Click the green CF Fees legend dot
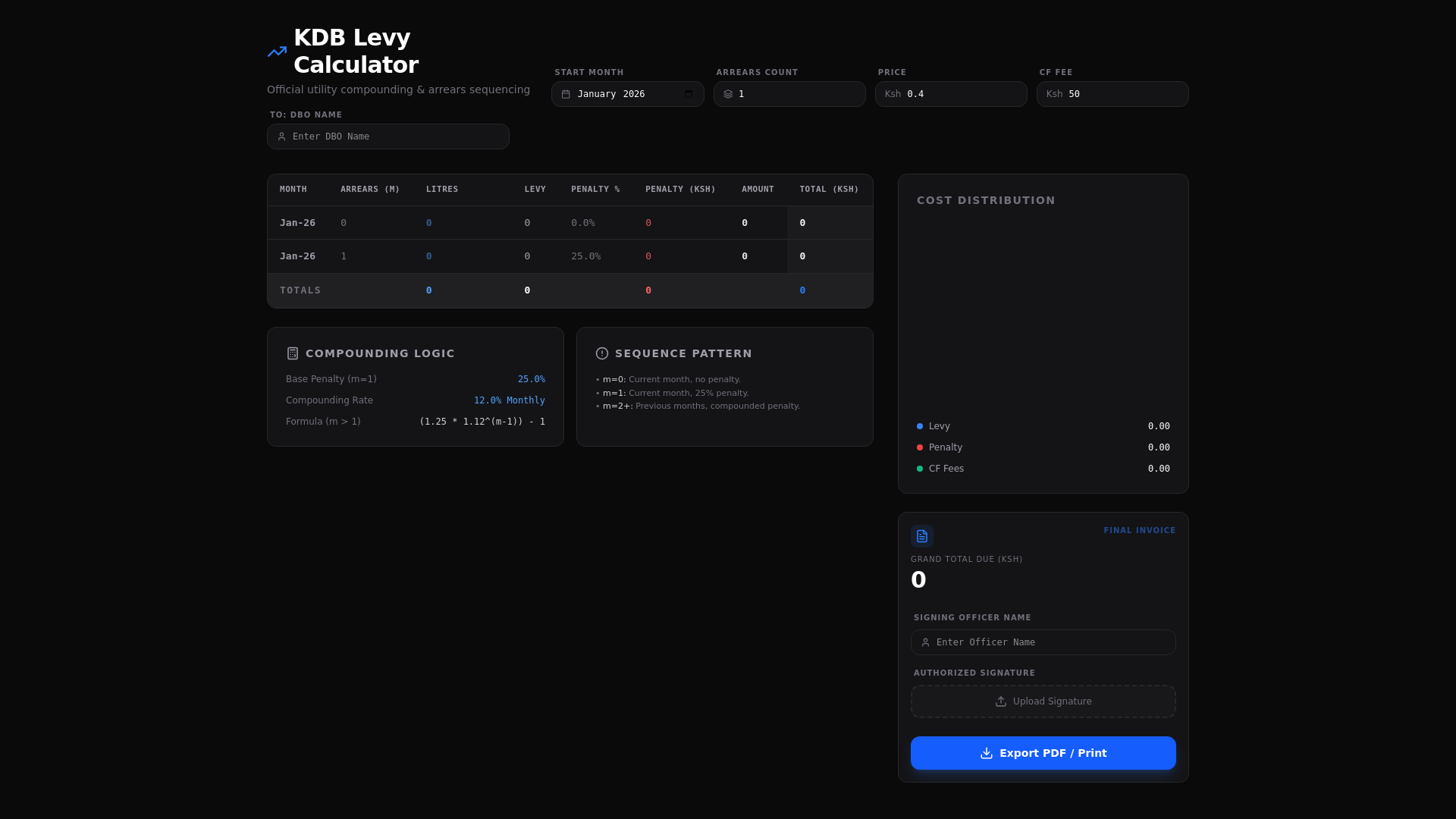The image size is (1456, 819). (920, 469)
